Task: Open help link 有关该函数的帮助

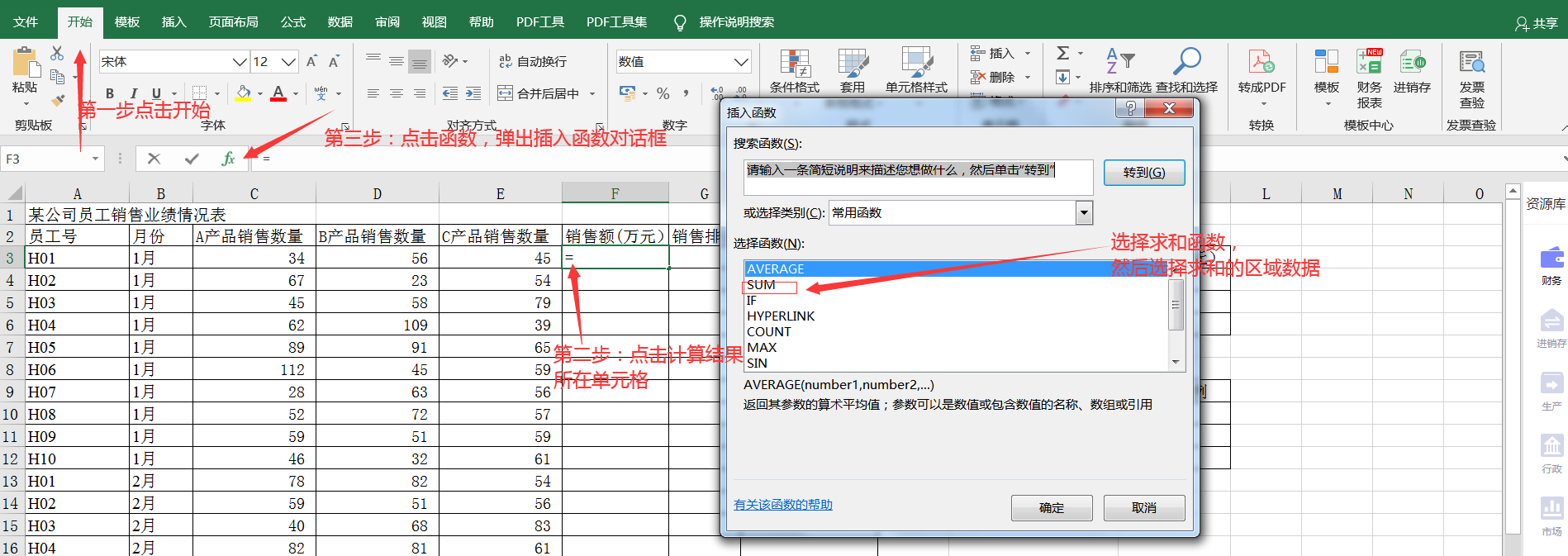Action: [783, 505]
